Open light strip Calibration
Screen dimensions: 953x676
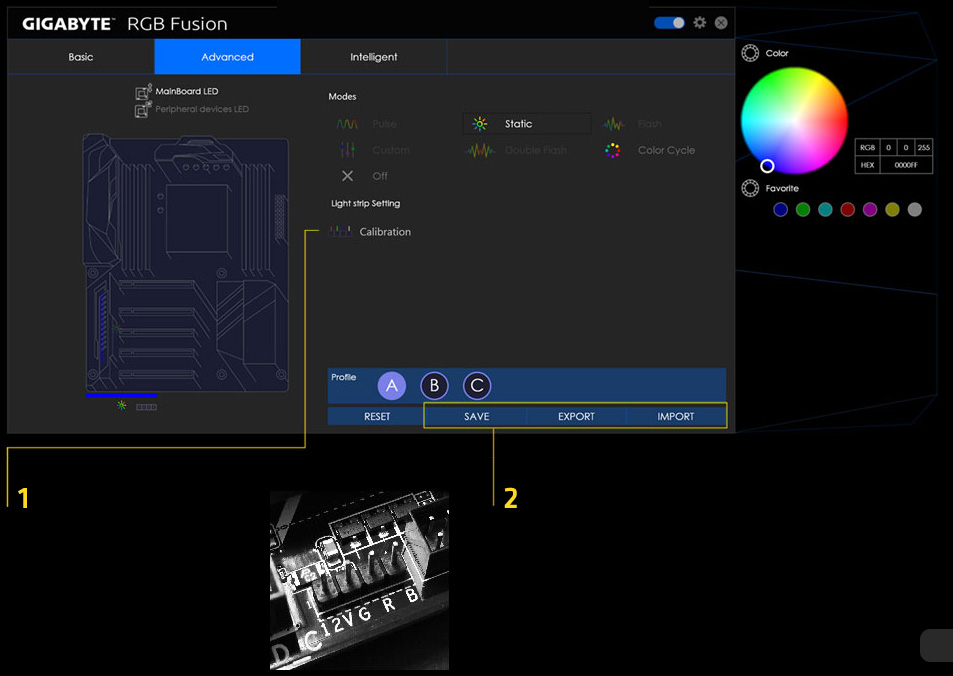coord(370,232)
